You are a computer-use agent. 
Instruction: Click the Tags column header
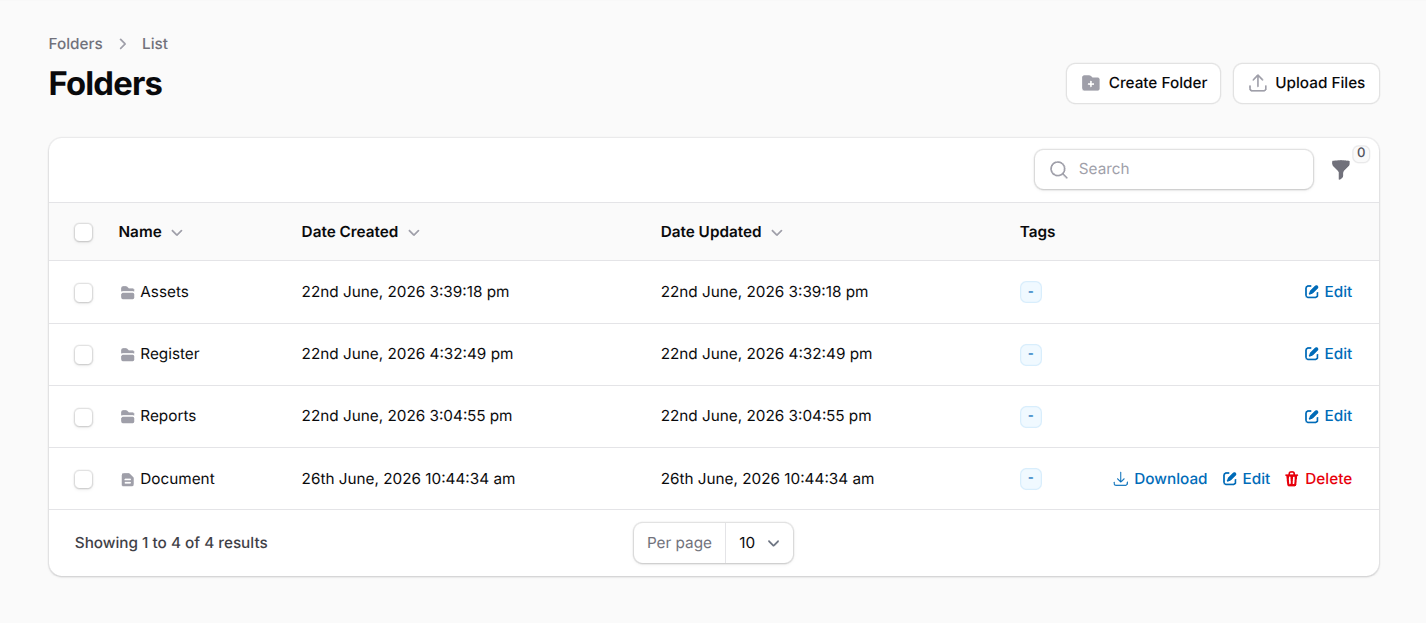pos(1038,232)
